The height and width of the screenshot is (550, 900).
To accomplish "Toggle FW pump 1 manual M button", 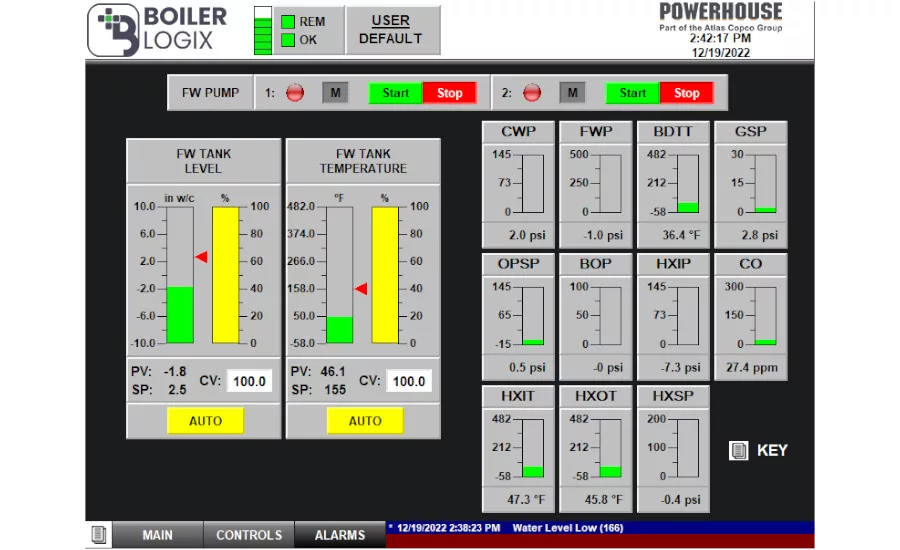I will point(335,92).
